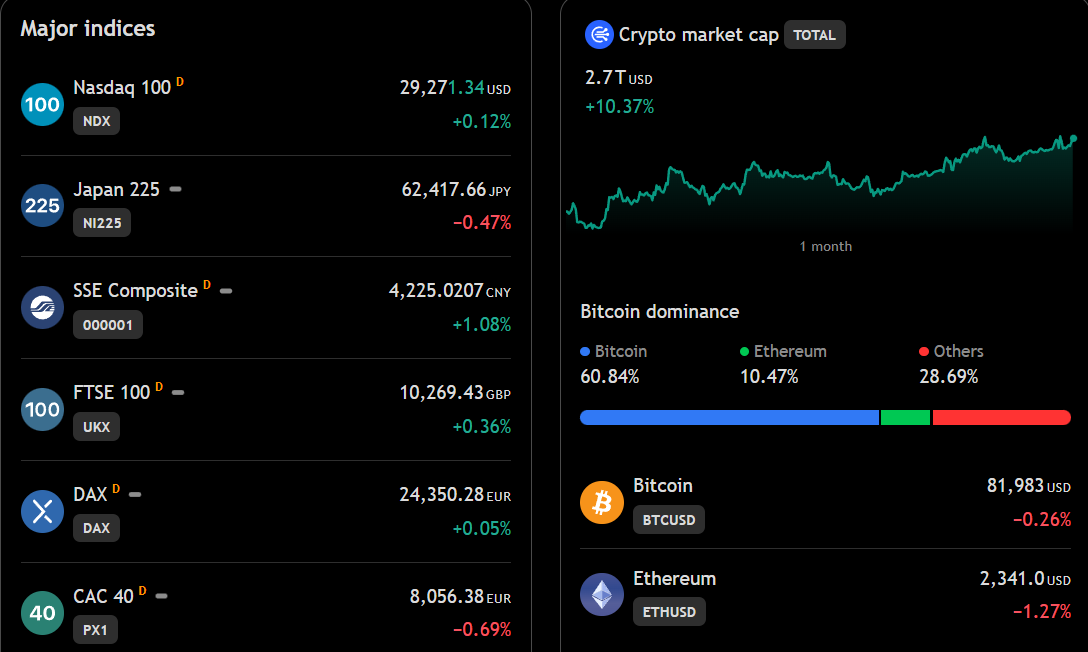1088x652 pixels.
Task: Click the Nasdaq 100 round logo icon
Action: [42, 104]
